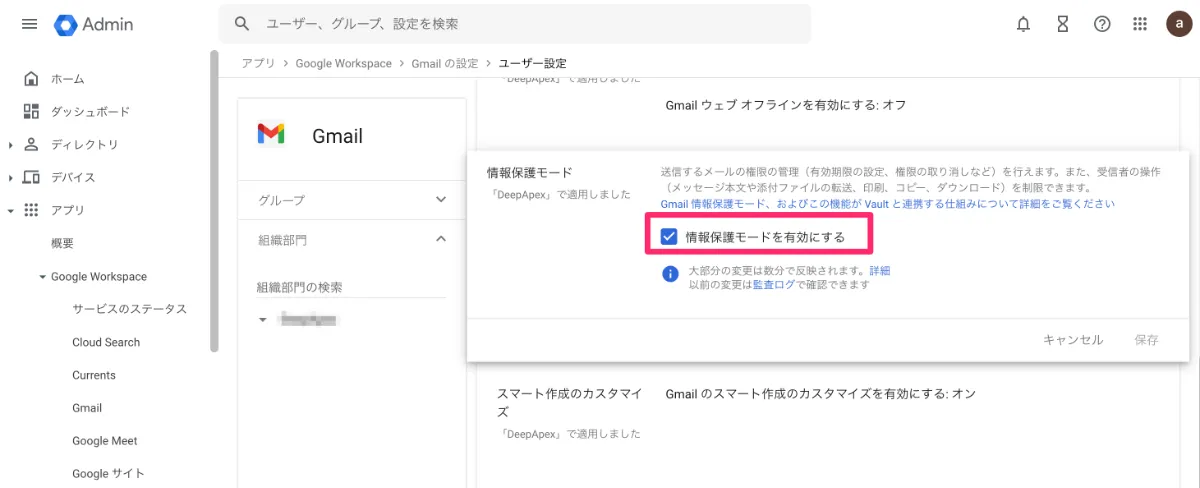
Task: Open the tasks hourglass icon
Action: point(1063,24)
